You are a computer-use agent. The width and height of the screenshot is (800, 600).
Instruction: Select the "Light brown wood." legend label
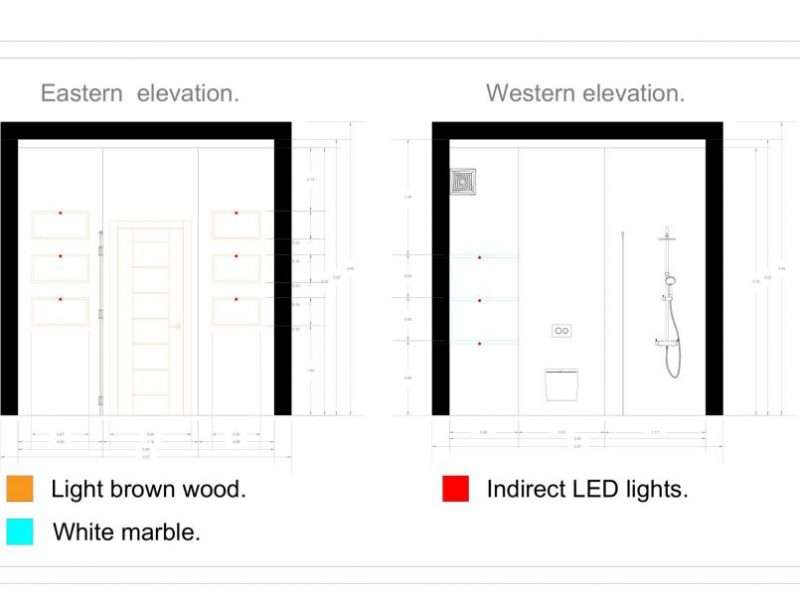(x=148, y=490)
